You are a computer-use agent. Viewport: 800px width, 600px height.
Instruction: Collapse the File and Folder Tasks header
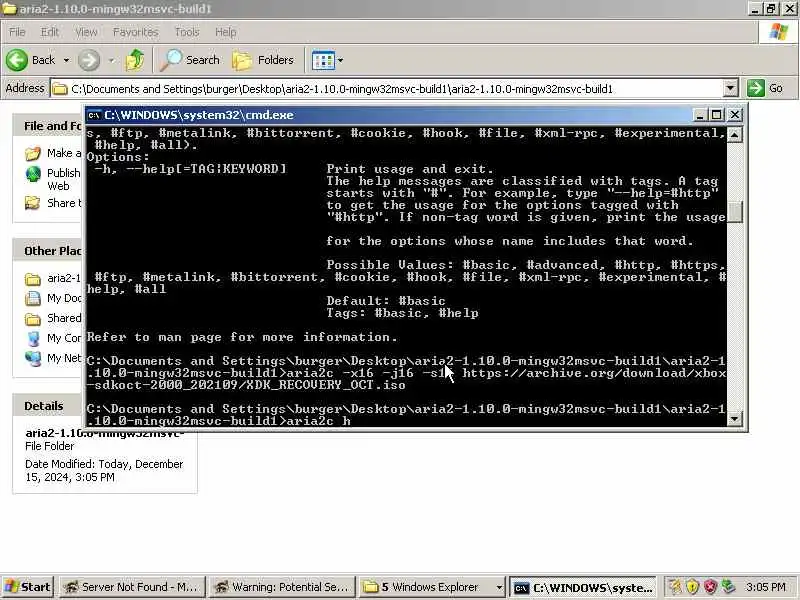(49, 126)
